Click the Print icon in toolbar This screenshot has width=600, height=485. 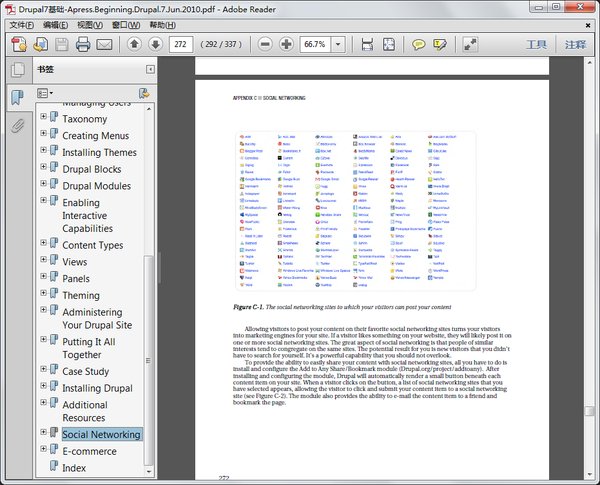pyautogui.click(x=83, y=45)
